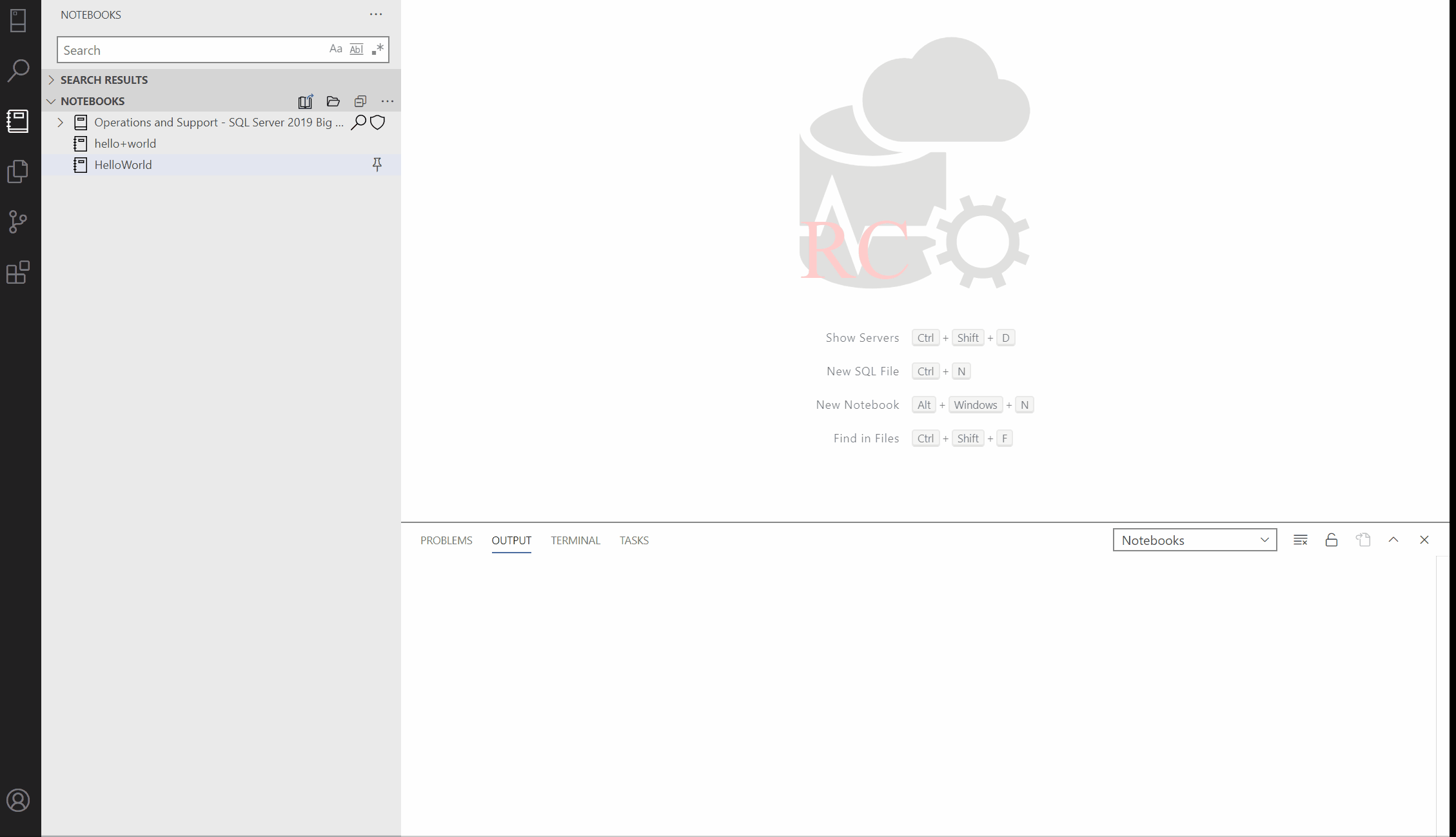
Task: Open the hello+world notebook
Action: (x=125, y=143)
